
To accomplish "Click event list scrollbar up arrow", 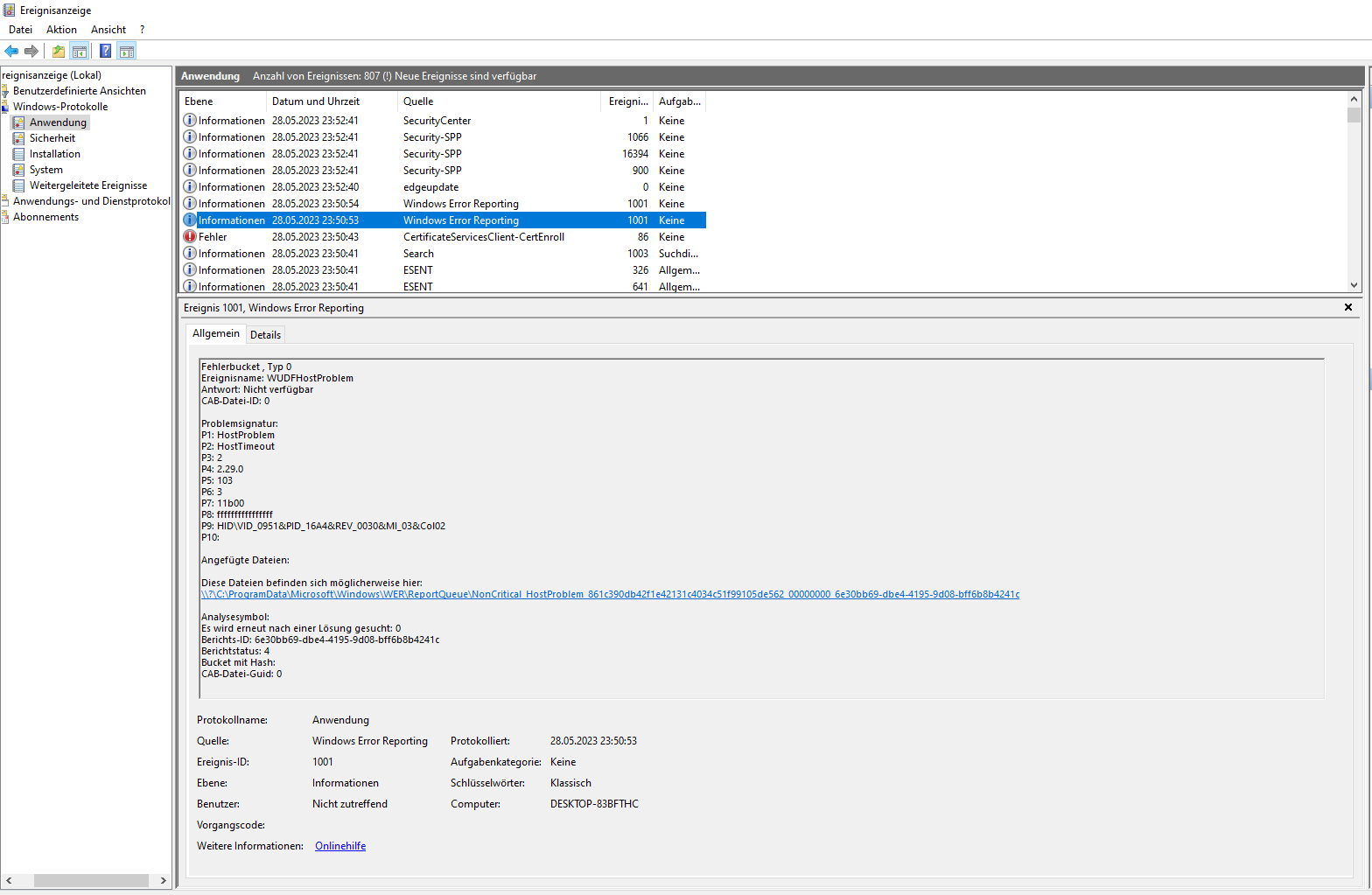I will point(1354,99).
